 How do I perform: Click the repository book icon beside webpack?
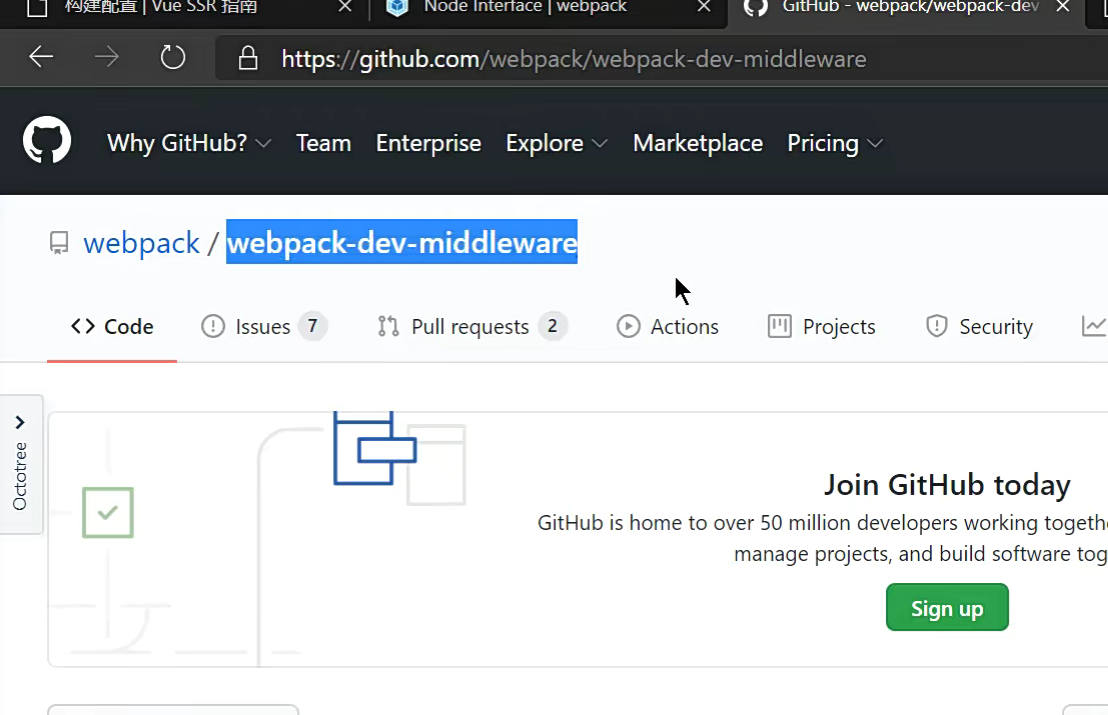point(60,243)
